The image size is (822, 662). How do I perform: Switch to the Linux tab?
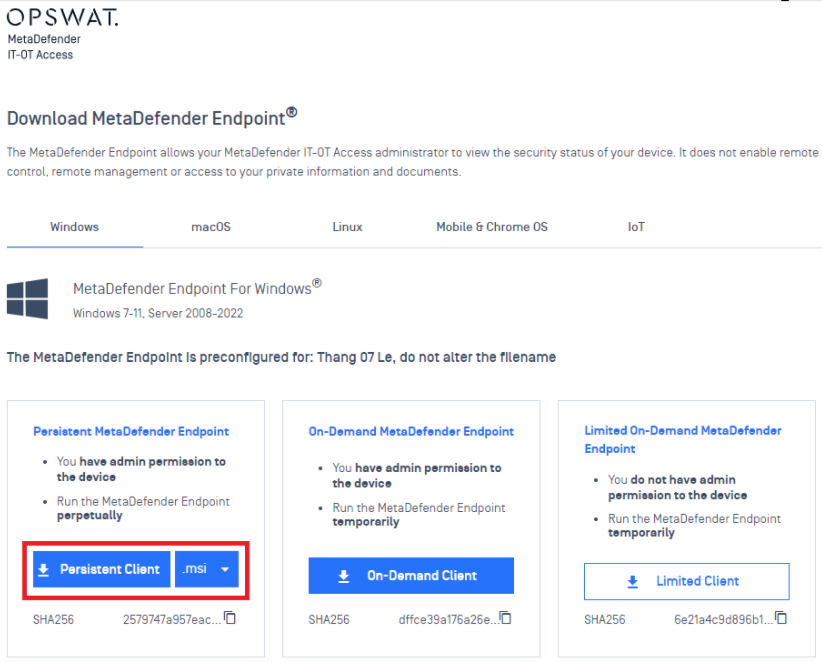pos(347,227)
